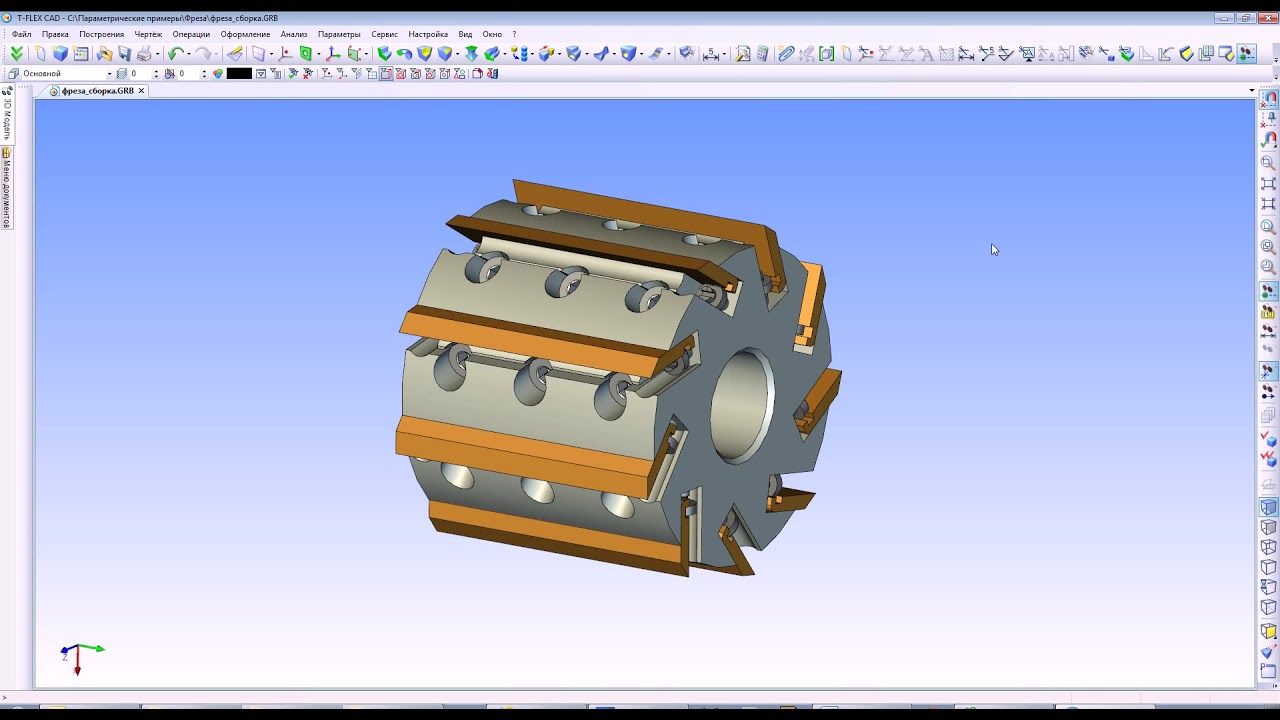This screenshot has width=1280, height=720.
Task: Toggle the highlighted selection filter button
Action: pyautogui.click(x=386, y=74)
